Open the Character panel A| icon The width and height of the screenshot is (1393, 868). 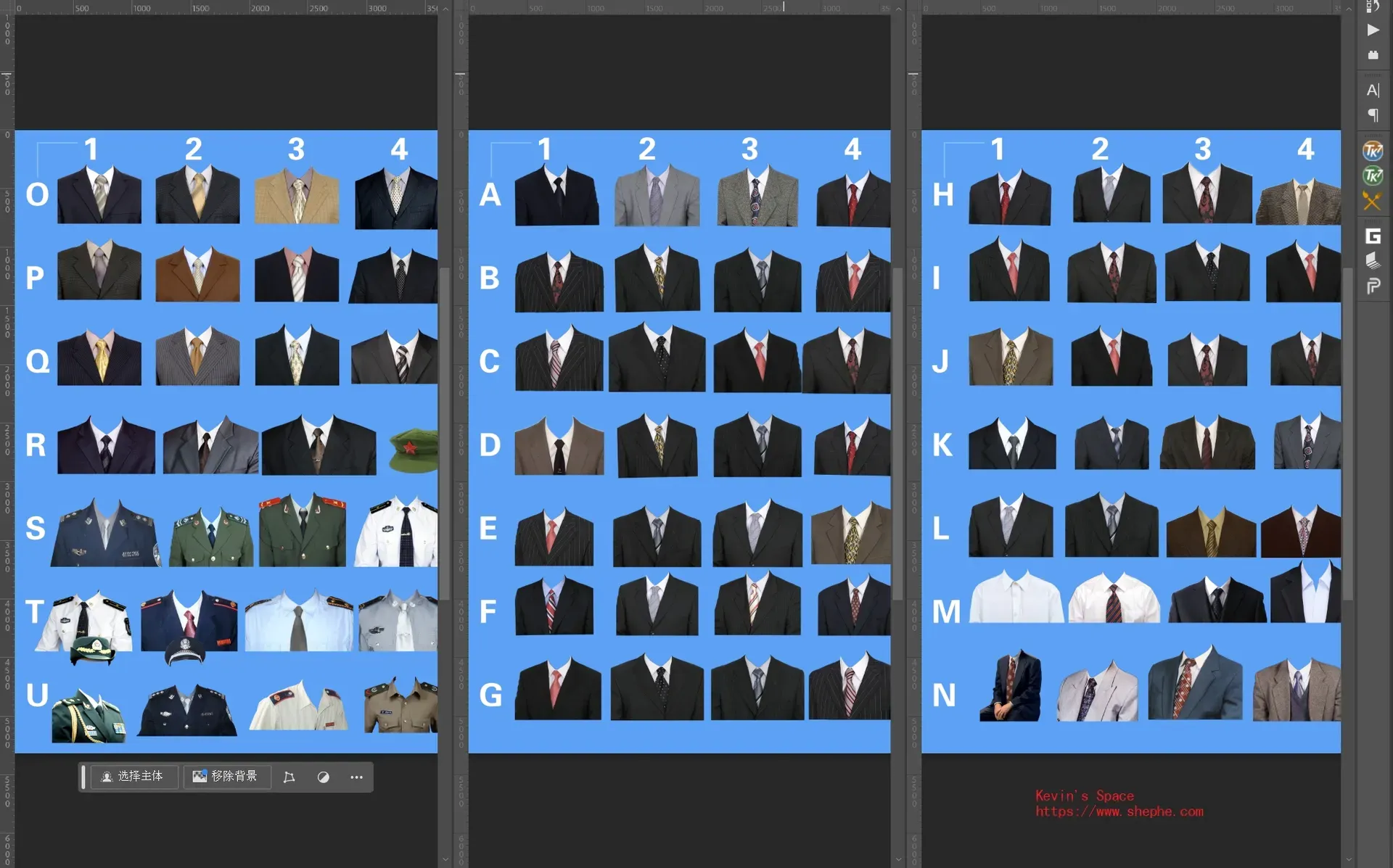click(x=1373, y=91)
